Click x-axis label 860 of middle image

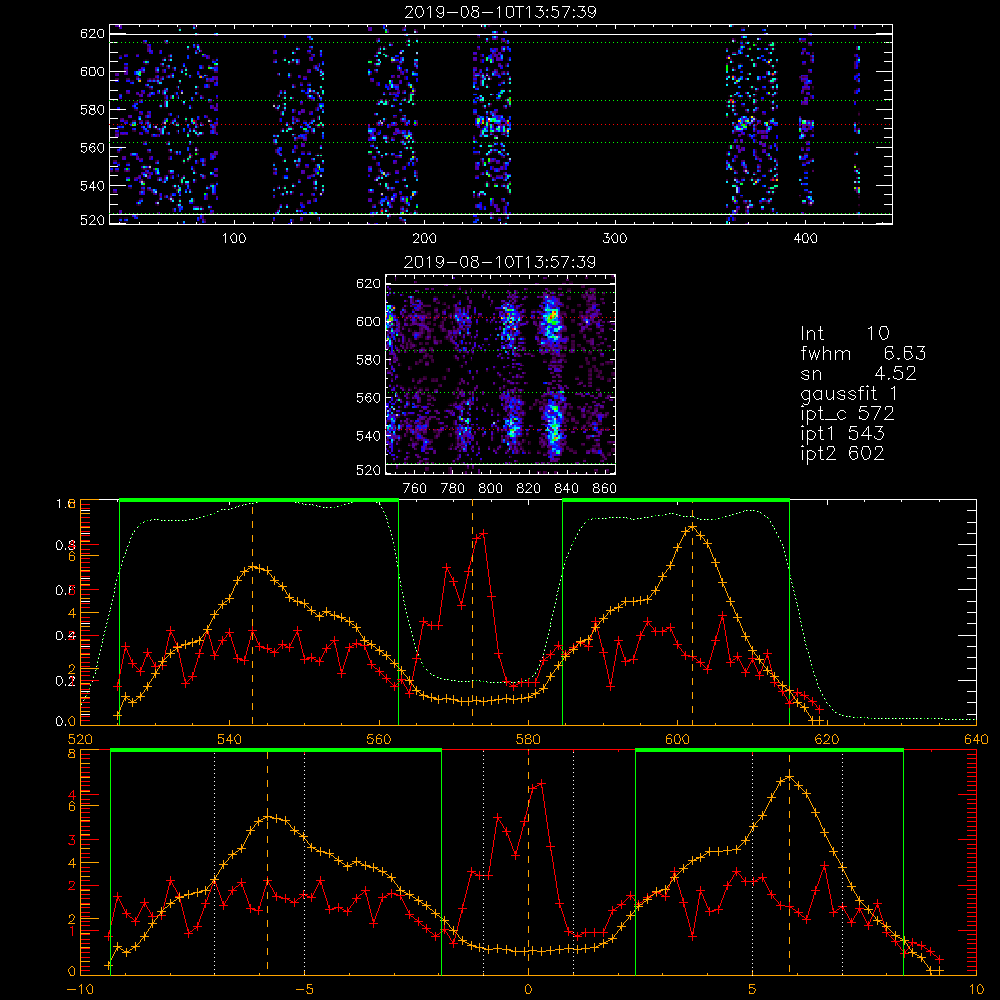point(605,489)
